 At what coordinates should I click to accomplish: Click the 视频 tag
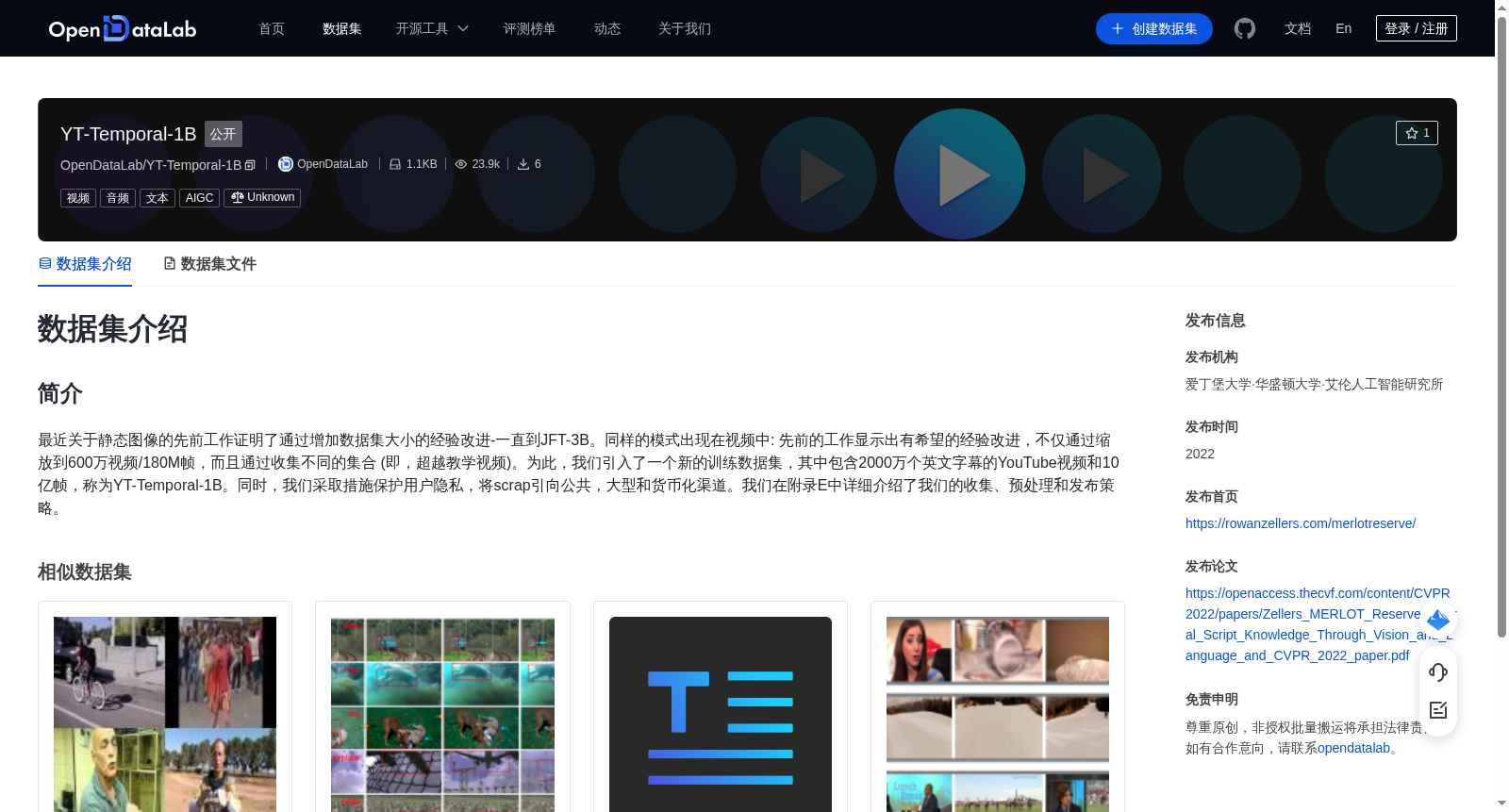78,198
